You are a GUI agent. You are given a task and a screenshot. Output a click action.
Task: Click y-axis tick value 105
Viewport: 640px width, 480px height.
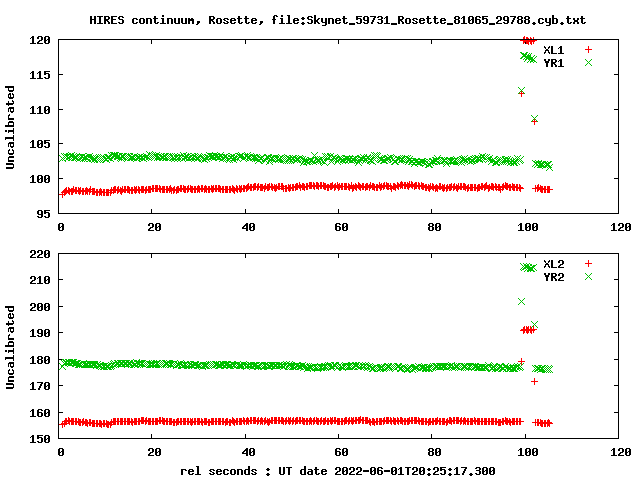[x=40, y=144]
